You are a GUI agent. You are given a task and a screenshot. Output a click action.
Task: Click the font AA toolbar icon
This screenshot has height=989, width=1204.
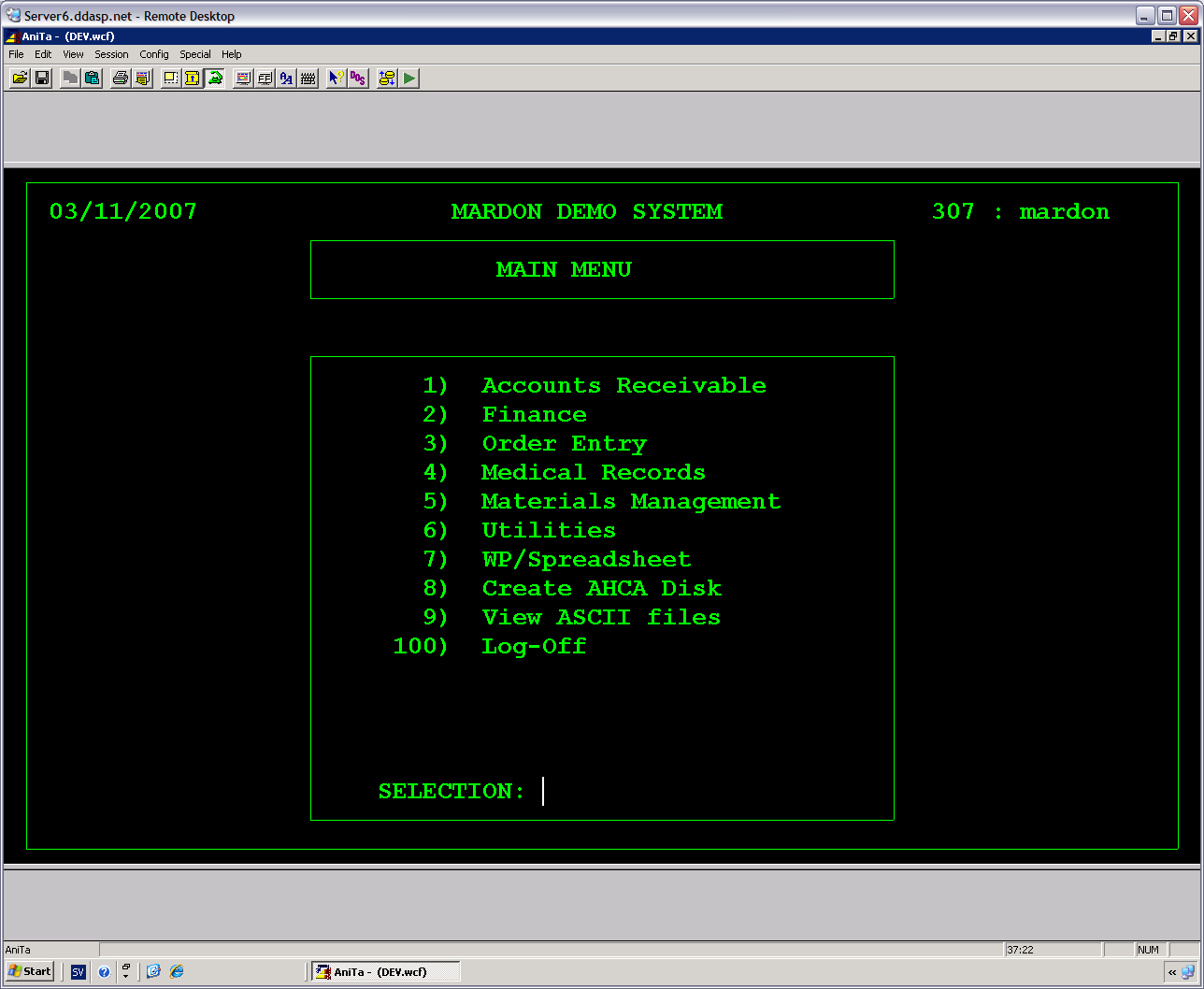coord(286,79)
